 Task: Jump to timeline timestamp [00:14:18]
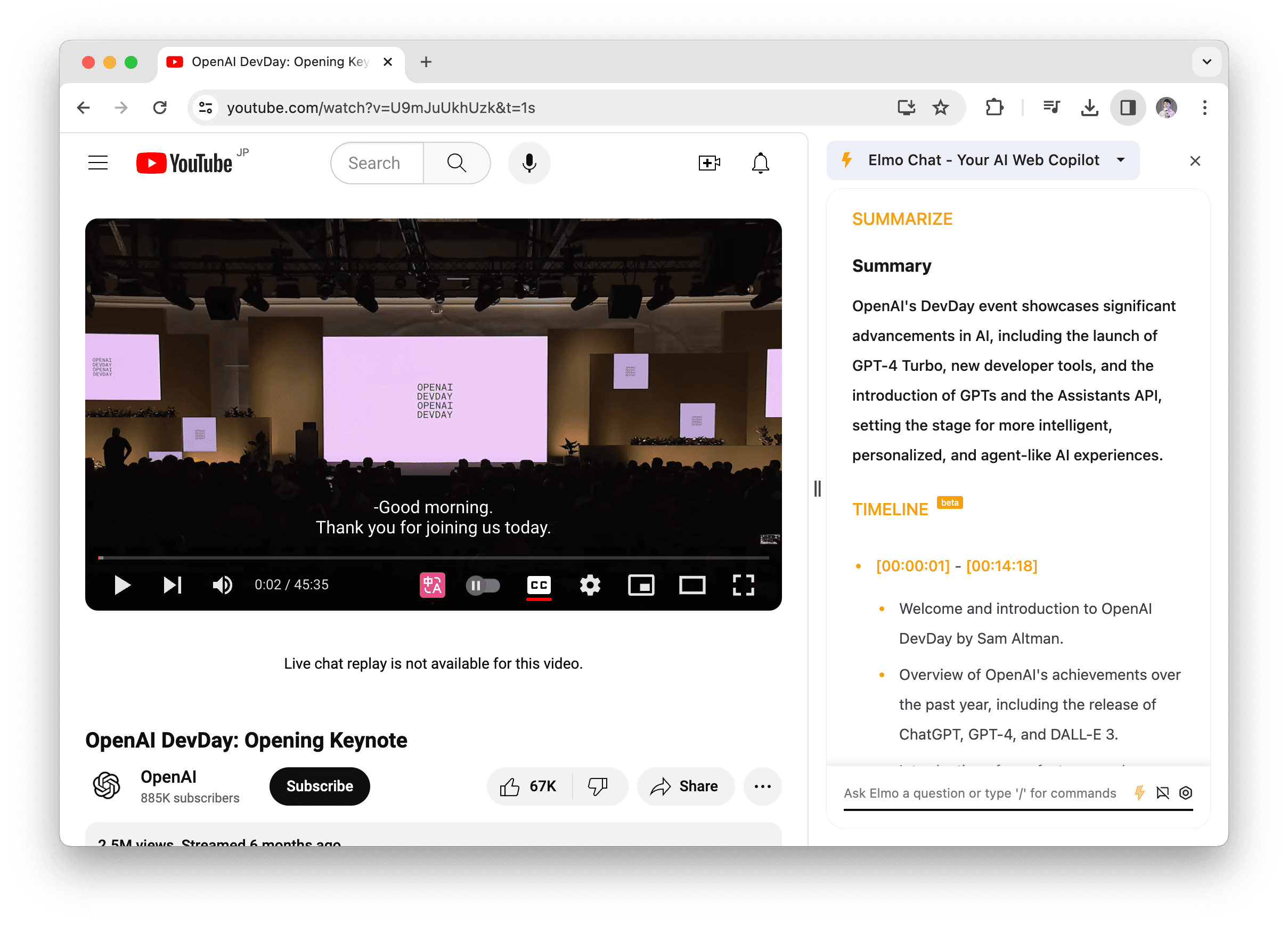(1001, 565)
